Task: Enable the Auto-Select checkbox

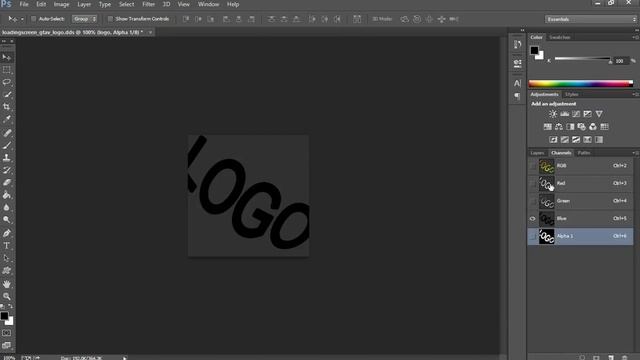Action: coord(33,19)
